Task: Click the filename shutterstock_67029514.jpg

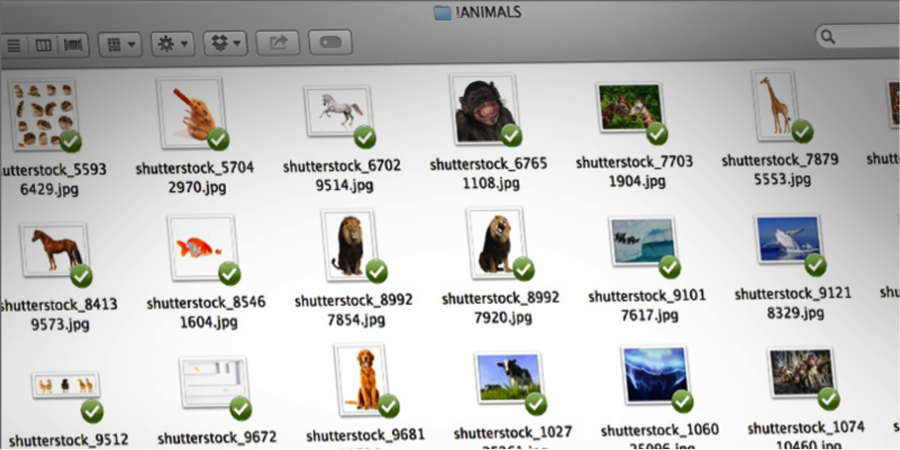Action: (342, 175)
